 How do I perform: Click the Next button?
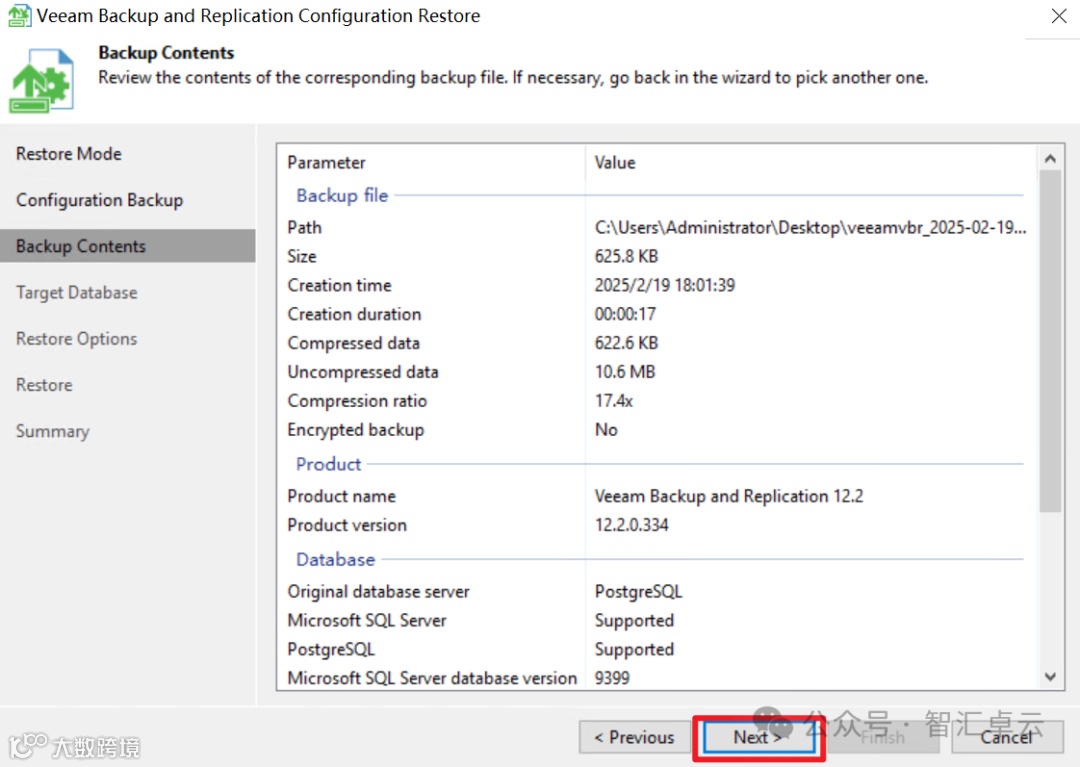(x=758, y=737)
